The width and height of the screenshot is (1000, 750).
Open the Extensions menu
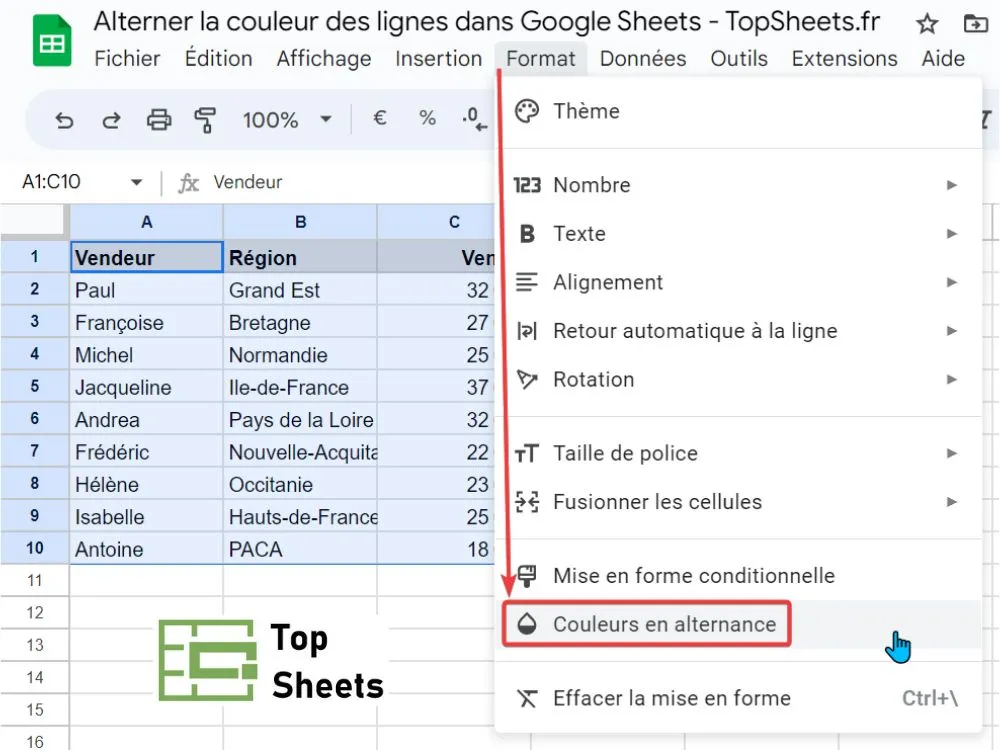click(x=844, y=59)
